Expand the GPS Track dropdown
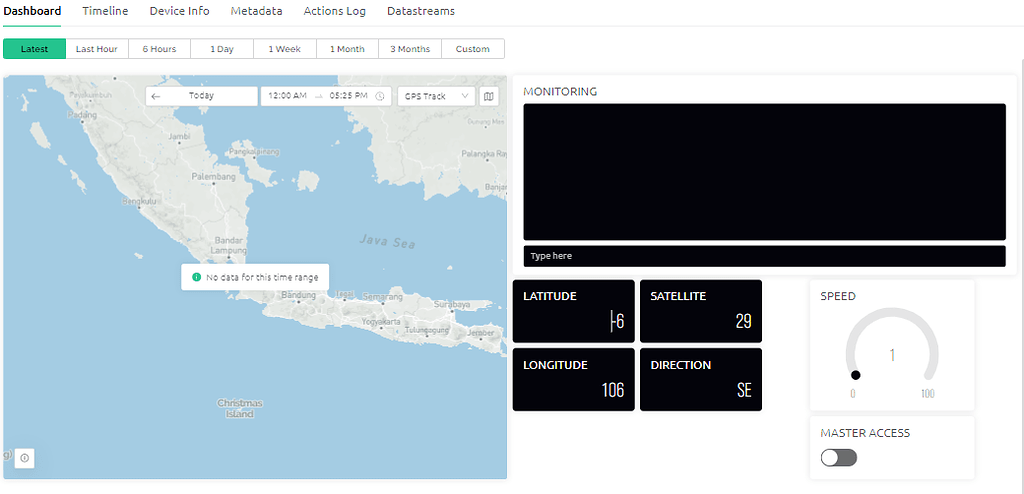The height and width of the screenshot is (494, 1024). pos(436,96)
